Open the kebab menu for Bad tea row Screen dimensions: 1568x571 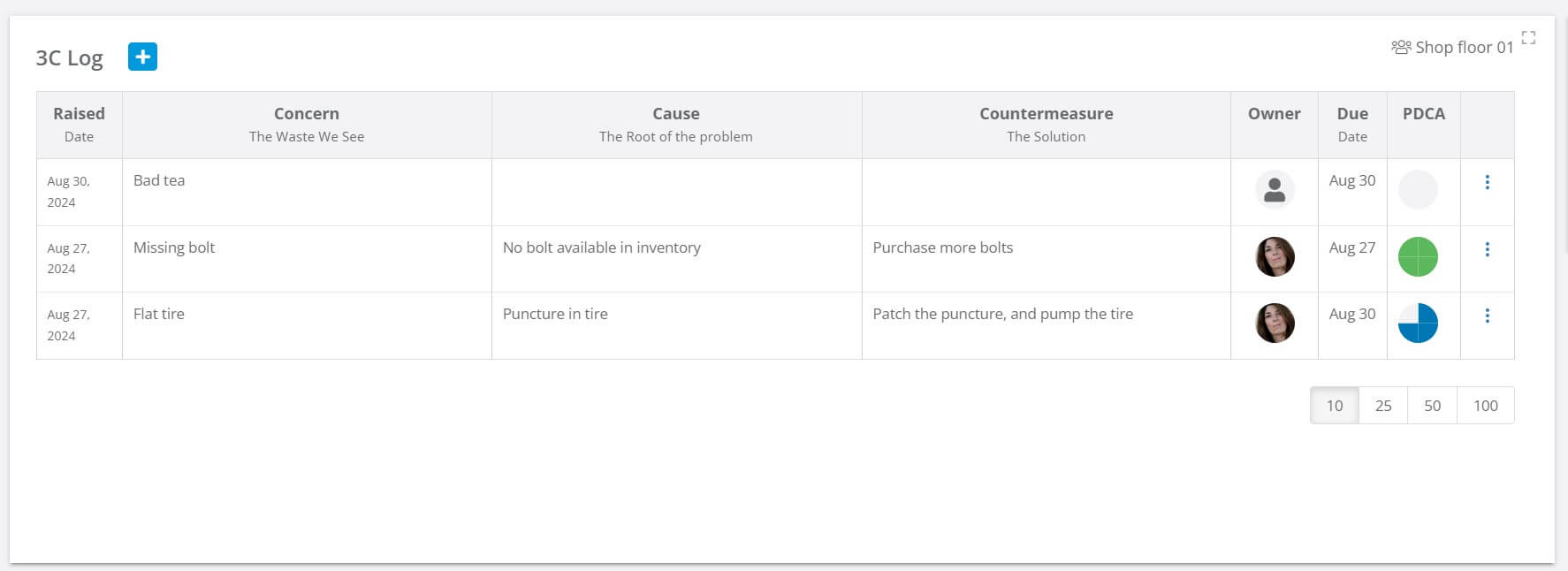click(x=1488, y=181)
